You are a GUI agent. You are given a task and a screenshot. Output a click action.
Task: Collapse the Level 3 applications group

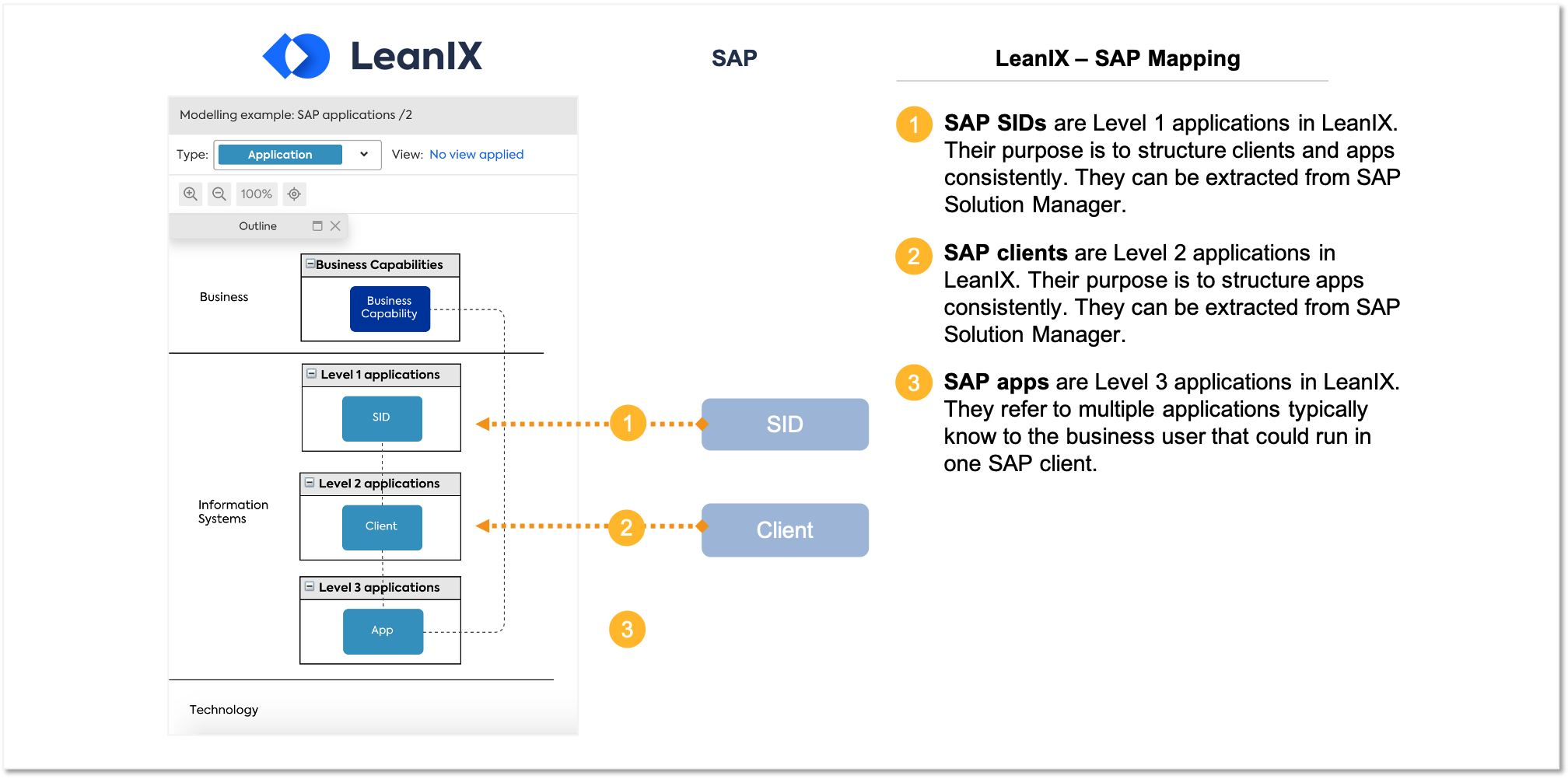(x=310, y=587)
